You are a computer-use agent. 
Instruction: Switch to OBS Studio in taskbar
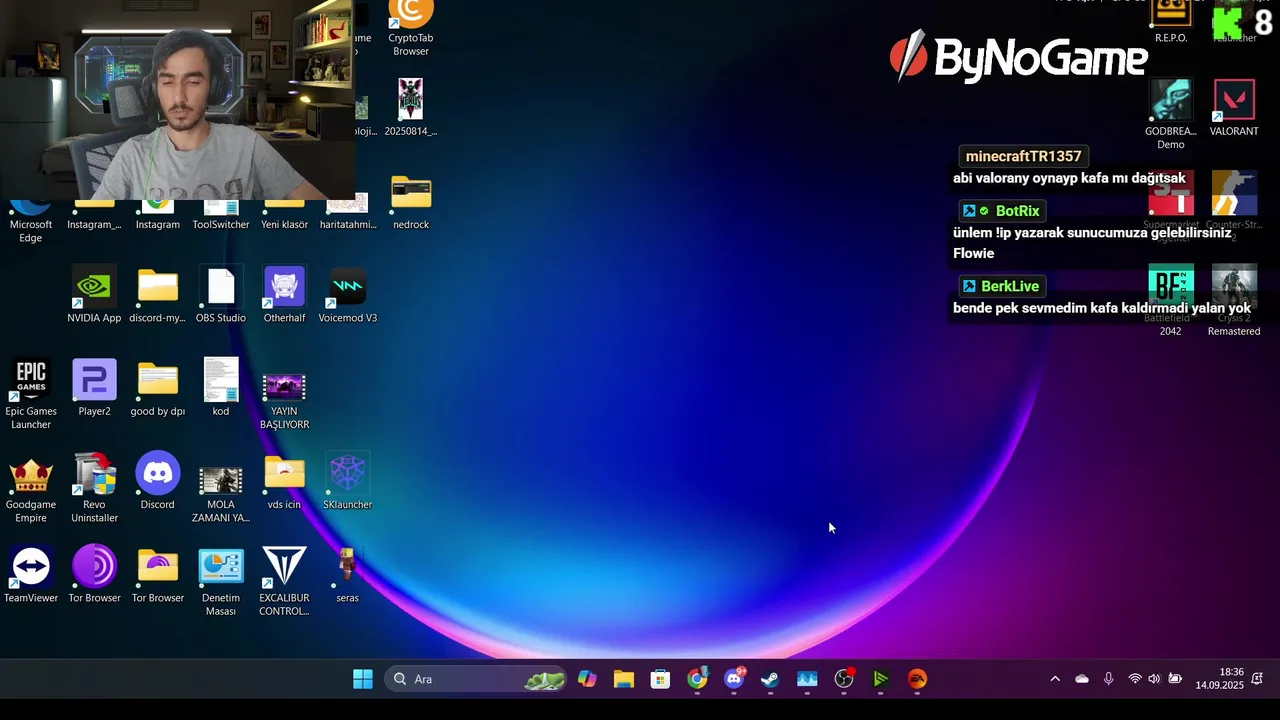[844, 679]
